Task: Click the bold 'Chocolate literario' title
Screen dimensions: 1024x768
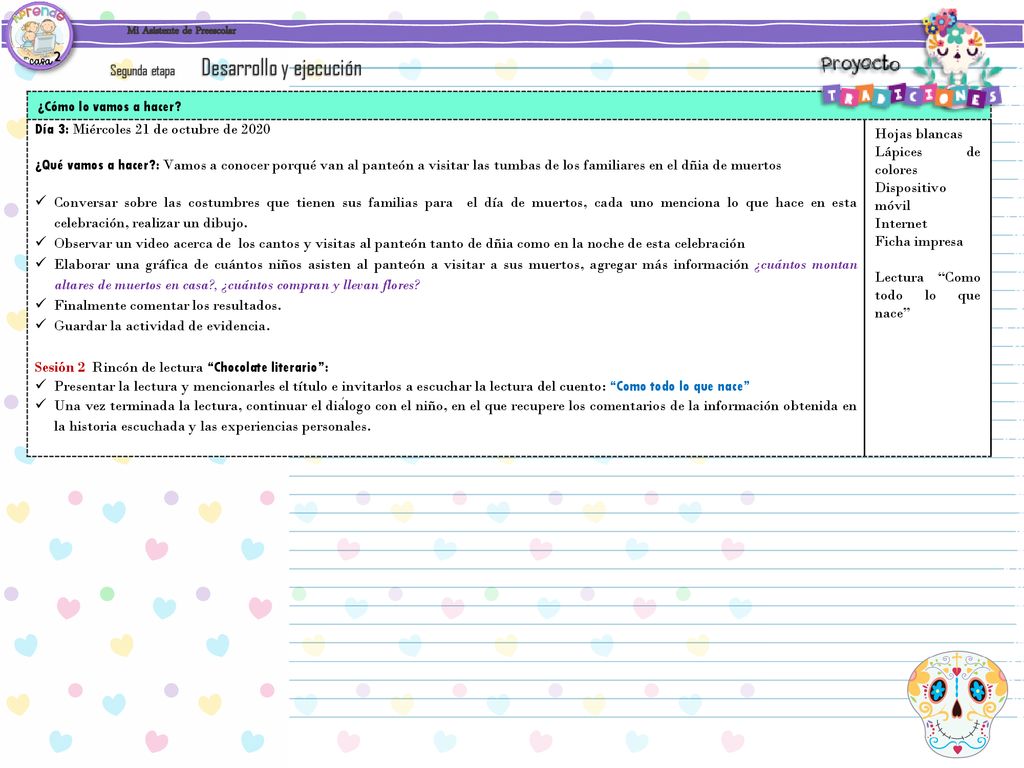Action: [x=266, y=367]
